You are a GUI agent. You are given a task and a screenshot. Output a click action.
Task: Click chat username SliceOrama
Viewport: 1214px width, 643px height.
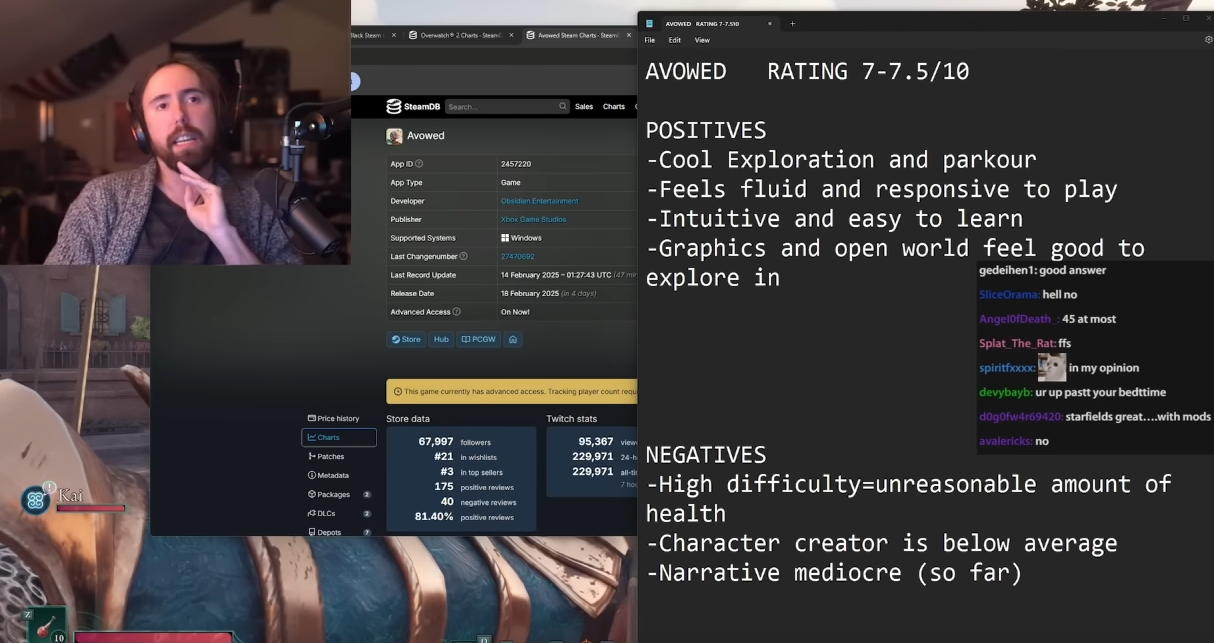1008,295
